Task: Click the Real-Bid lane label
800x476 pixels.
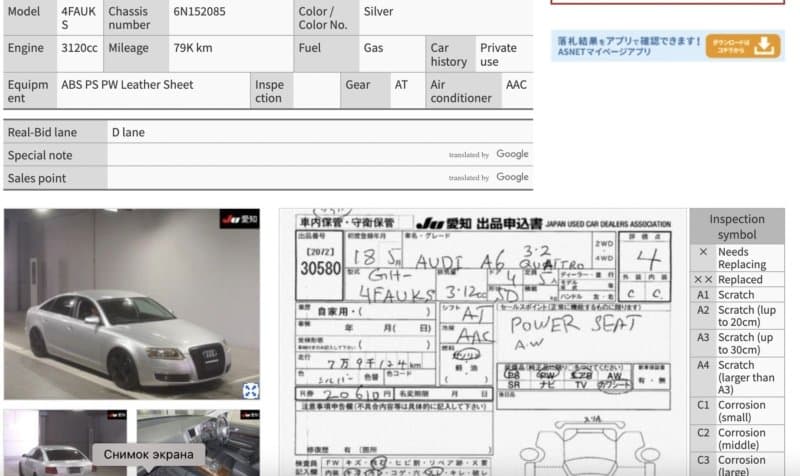Action: tap(42, 132)
